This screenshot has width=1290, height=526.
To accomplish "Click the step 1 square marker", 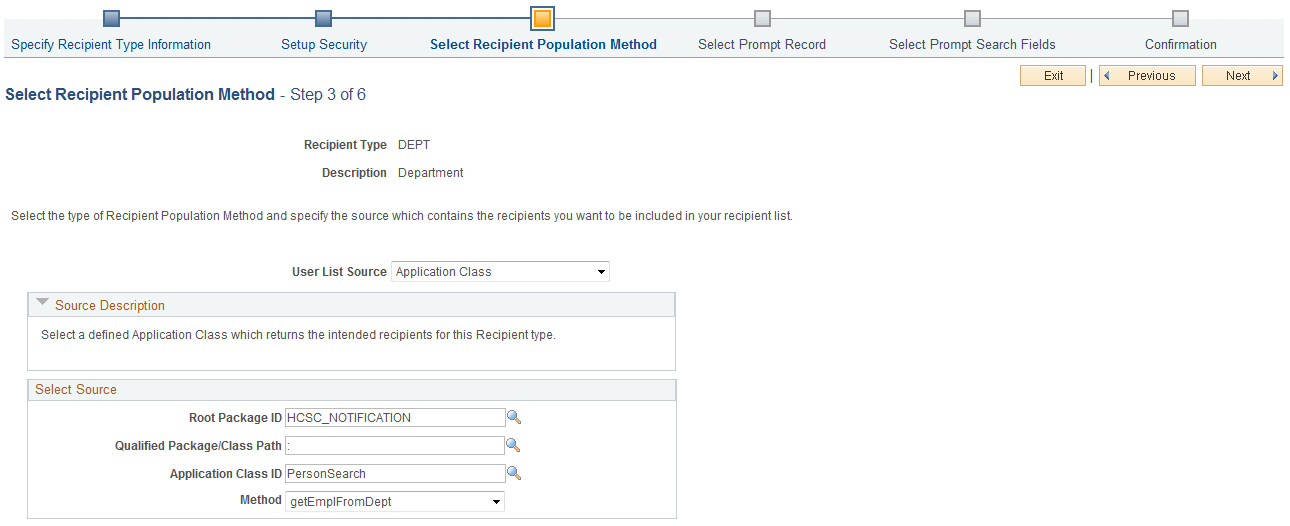I will tap(112, 18).
